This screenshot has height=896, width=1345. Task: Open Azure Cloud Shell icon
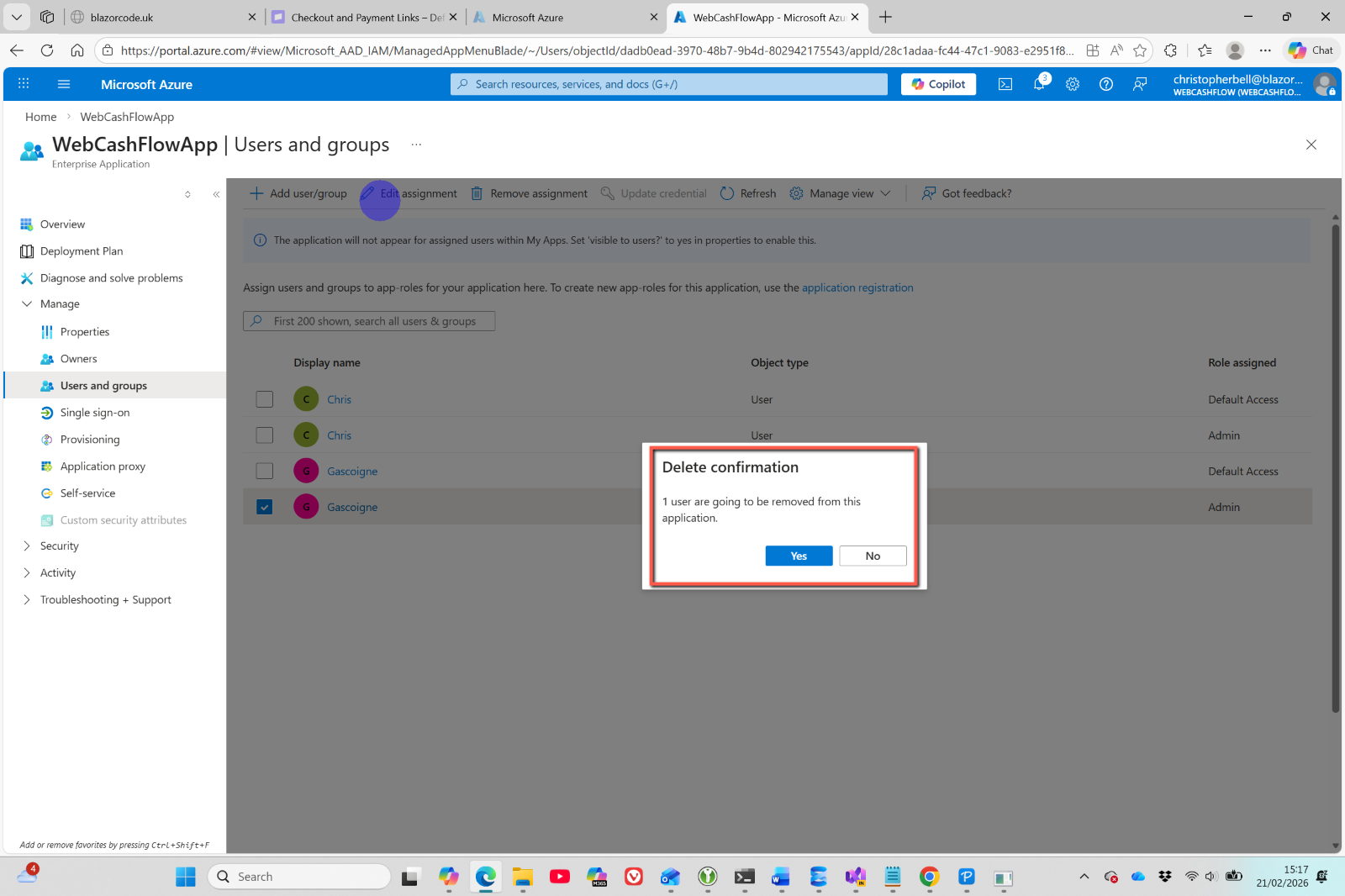(1005, 84)
